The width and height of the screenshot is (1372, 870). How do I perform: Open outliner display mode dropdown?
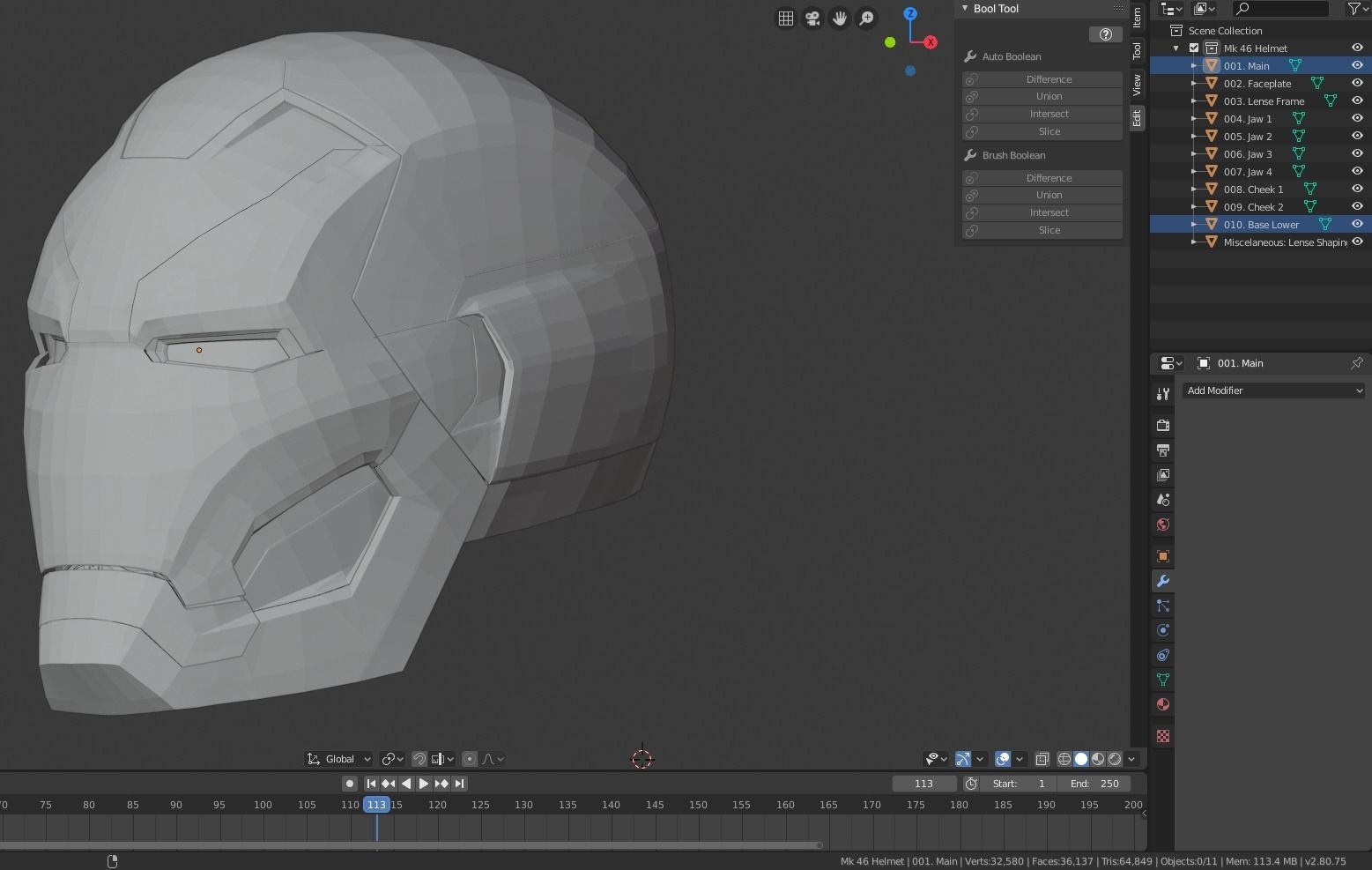click(1204, 9)
